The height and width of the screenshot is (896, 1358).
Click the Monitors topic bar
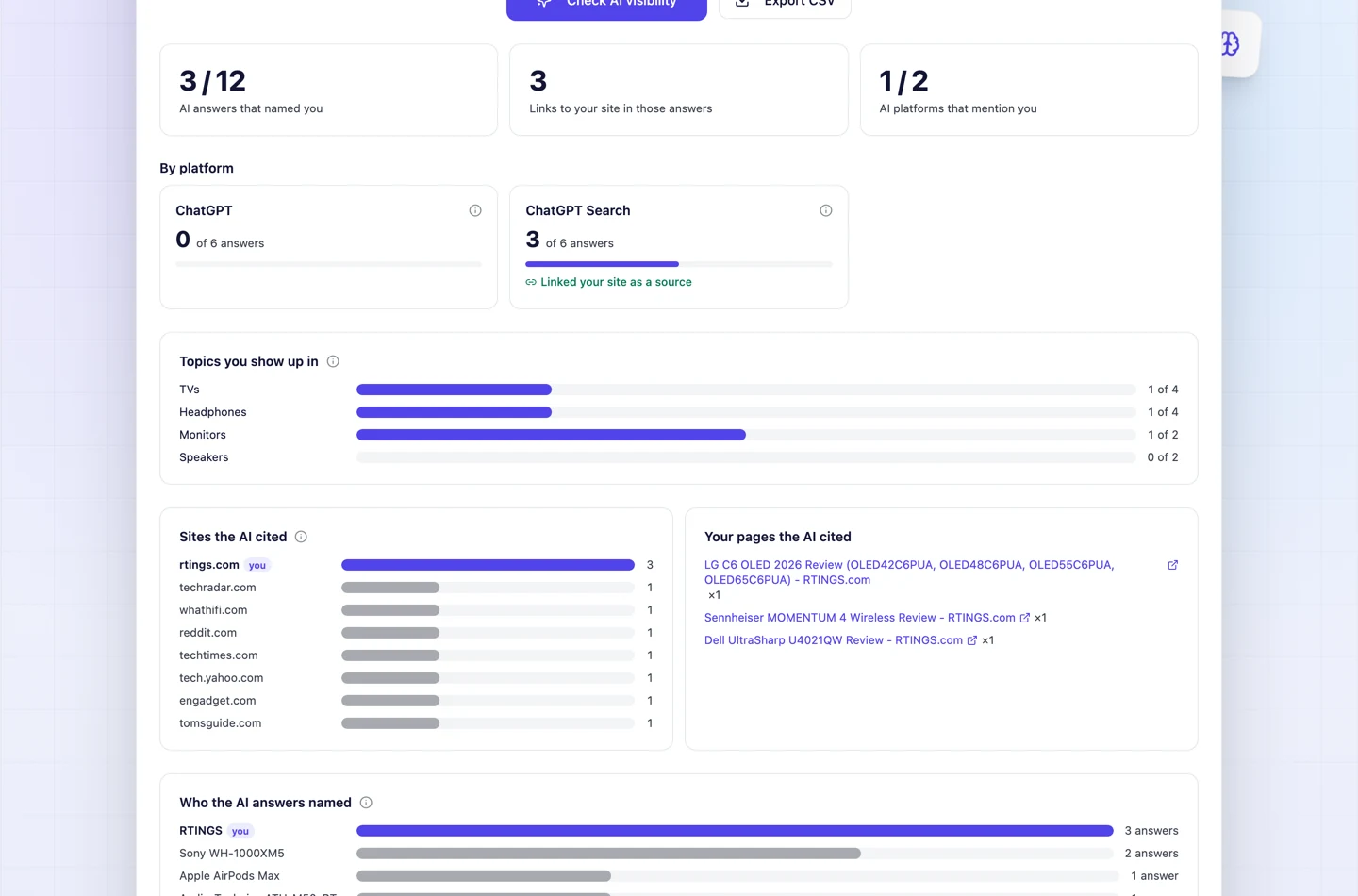click(746, 435)
